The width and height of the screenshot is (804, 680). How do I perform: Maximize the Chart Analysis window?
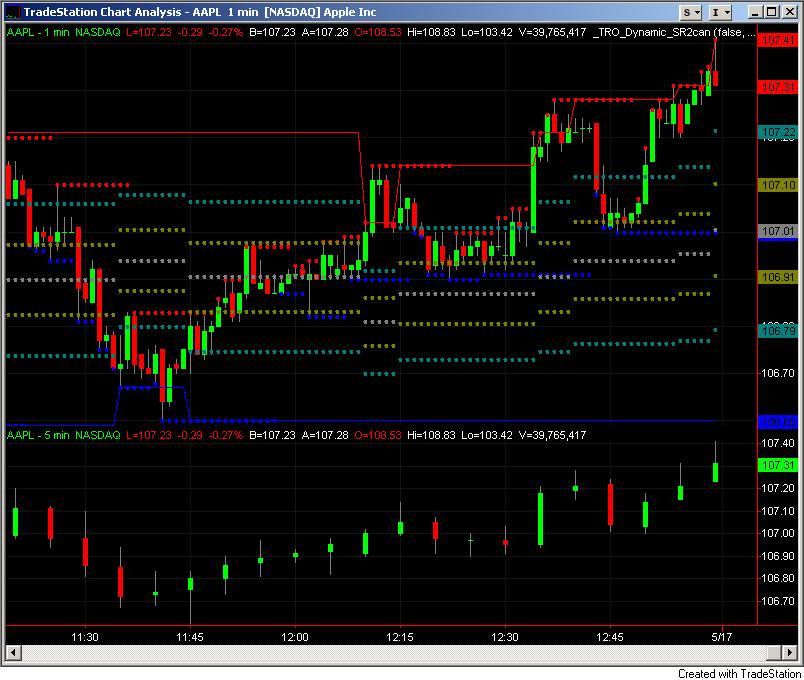point(771,12)
